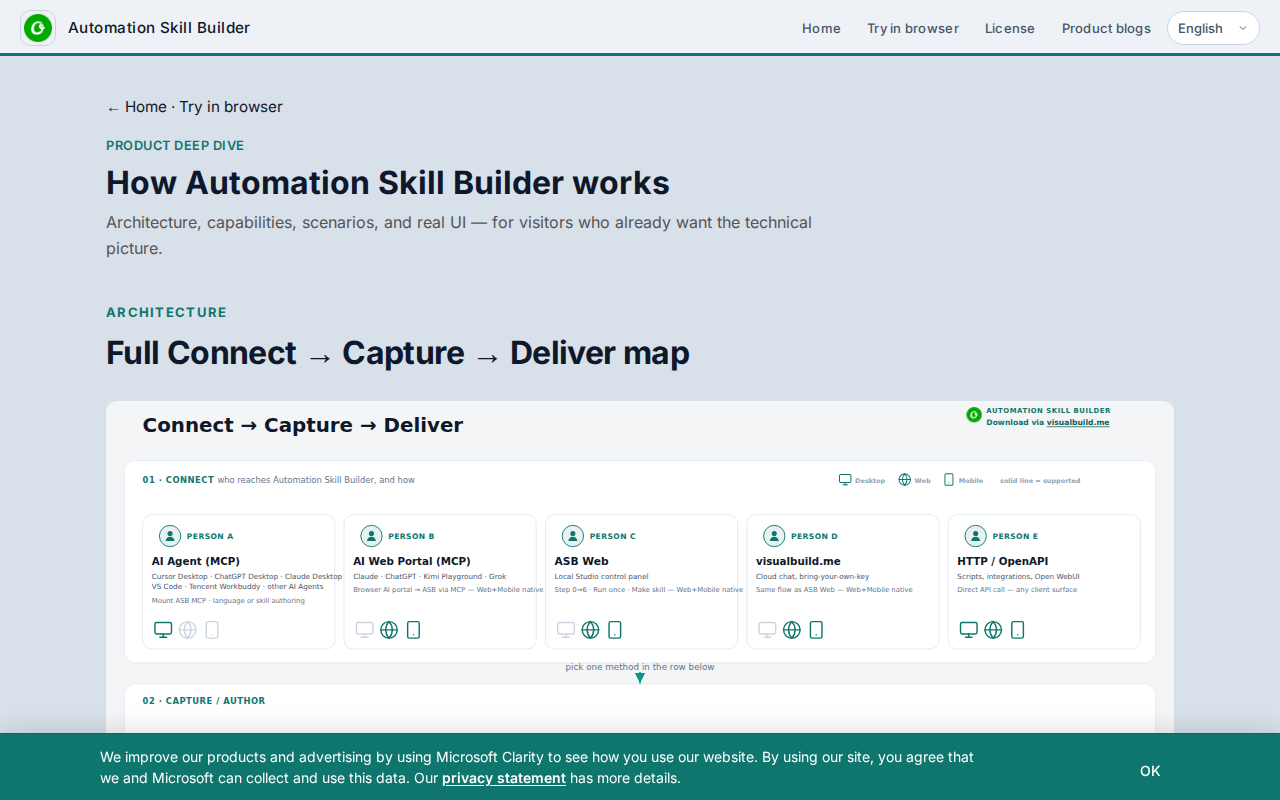1280x800 pixels.
Task: Click the desktop icon in HTTP / OpenAPI card
Action: 969,630
